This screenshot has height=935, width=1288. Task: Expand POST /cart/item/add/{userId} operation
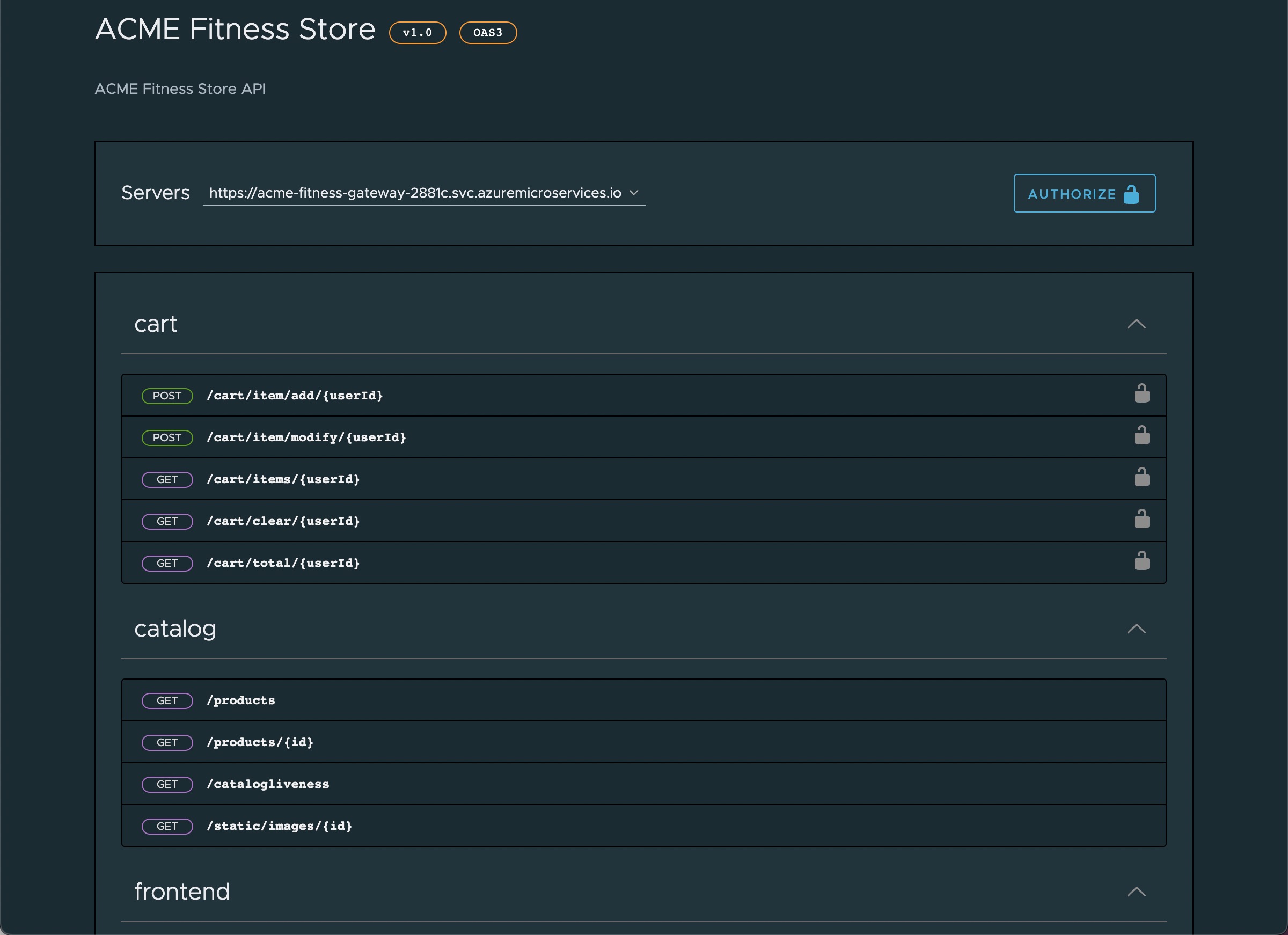(x=295, y=396)
